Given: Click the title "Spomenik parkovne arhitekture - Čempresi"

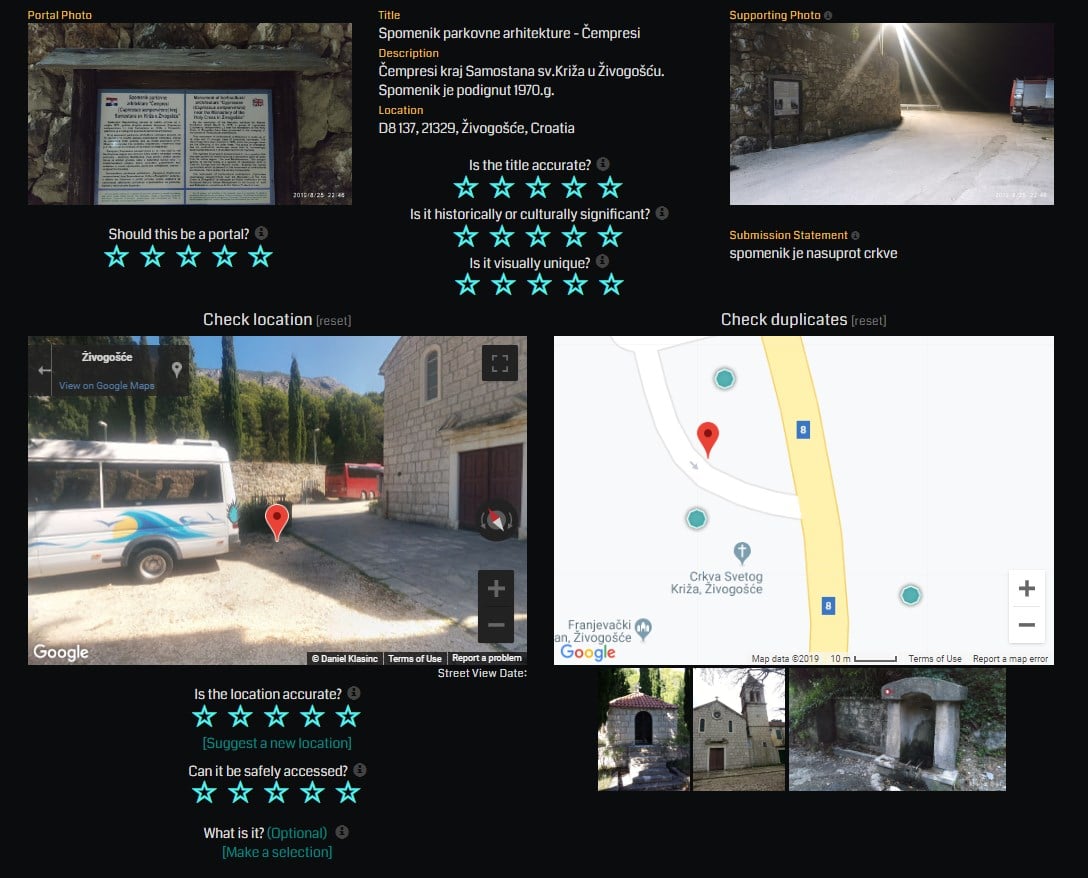Looking at the screenshot, I should pyautogui.click(x=509, y=33).
